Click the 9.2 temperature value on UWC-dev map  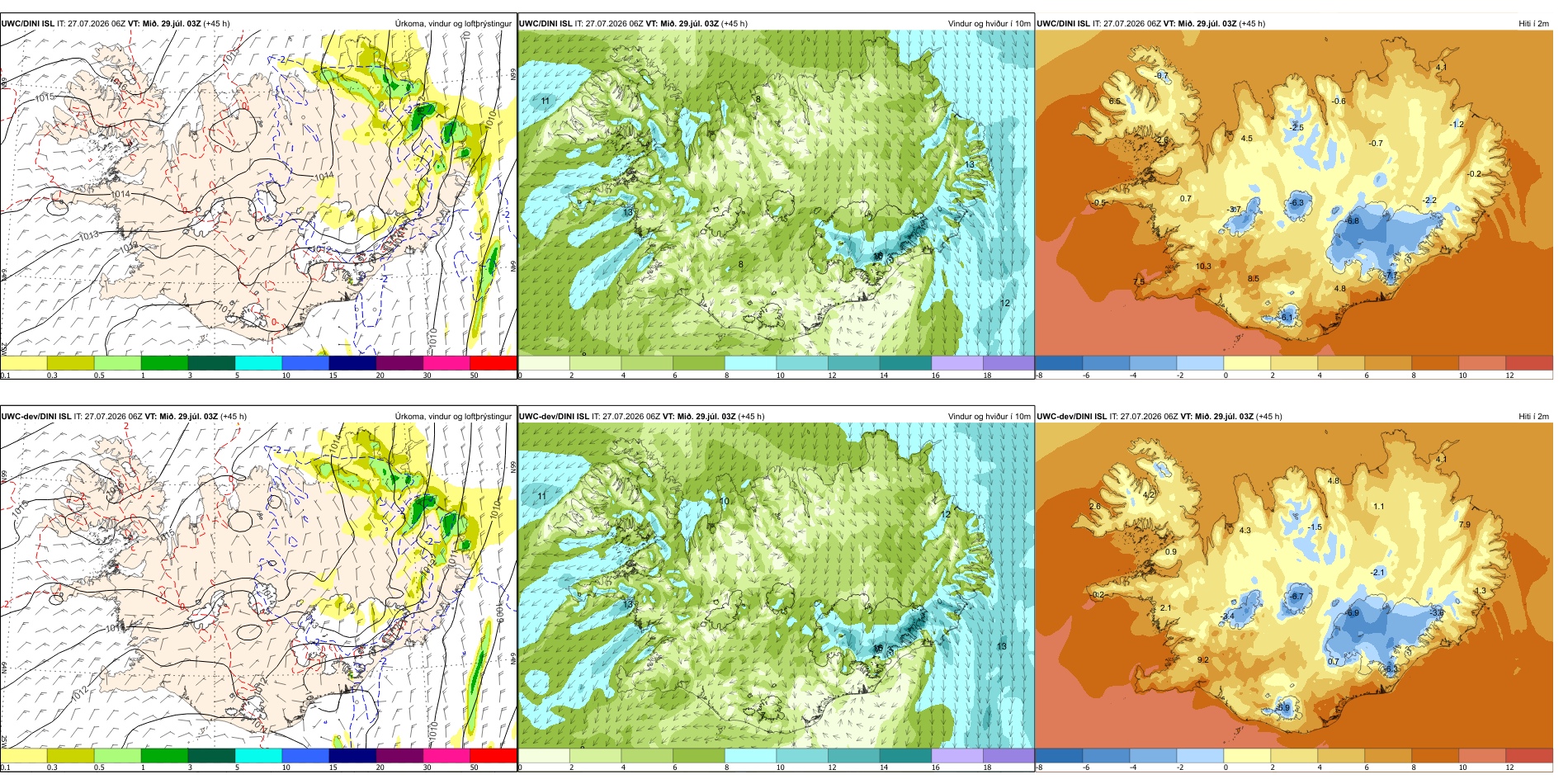pyautogui.click(x=1203, y=660)
